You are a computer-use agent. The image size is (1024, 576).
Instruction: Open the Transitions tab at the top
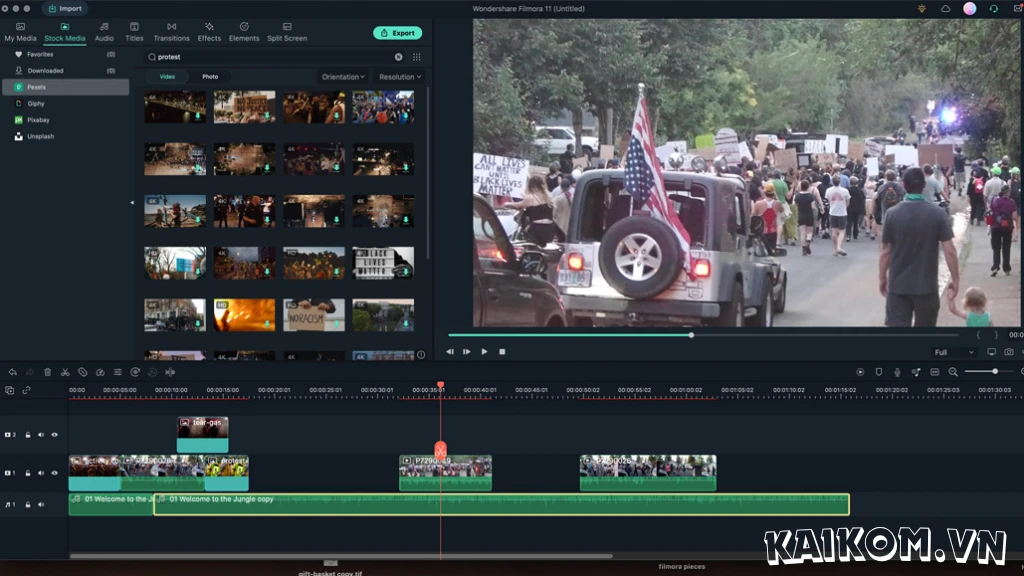171,31
